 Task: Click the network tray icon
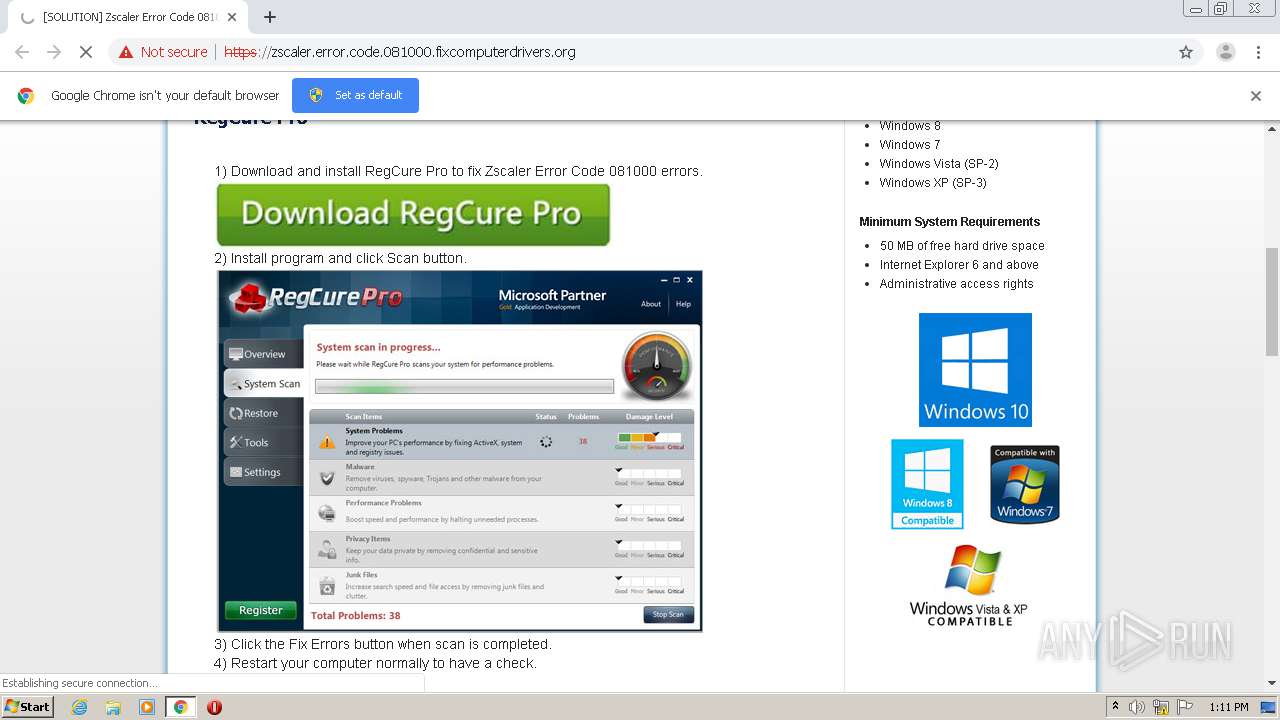[1161, 707]
